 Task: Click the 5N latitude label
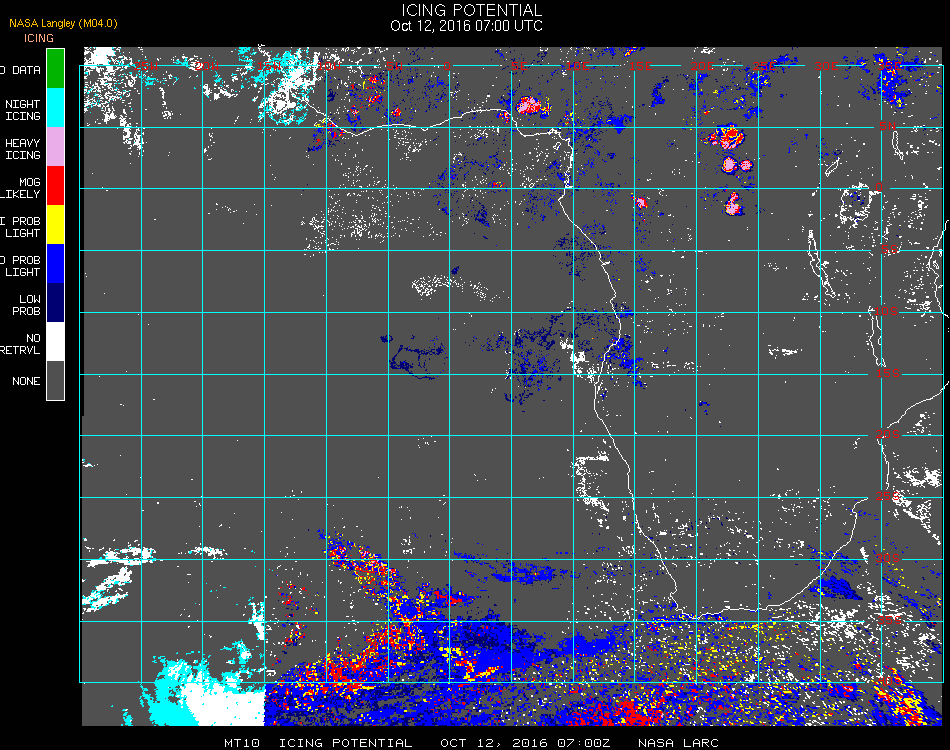888,126
